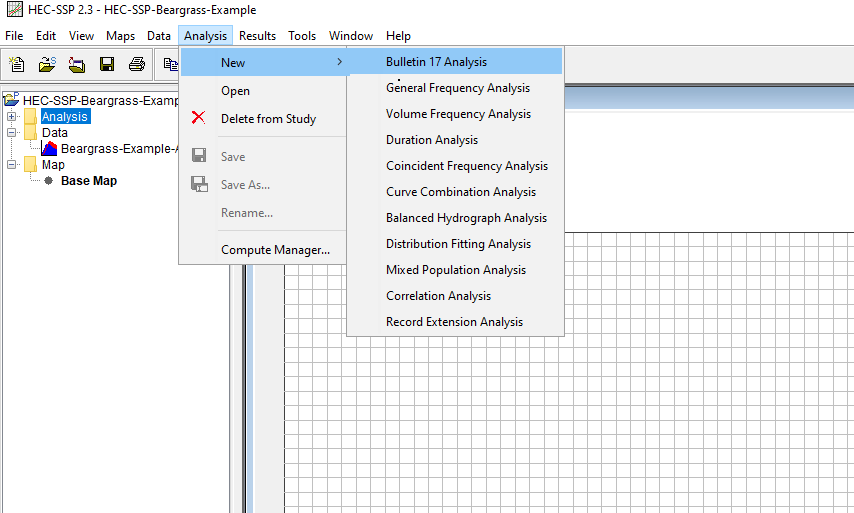Close the open Analysis menu
The image size is (854, 513).
click(205, 35)
